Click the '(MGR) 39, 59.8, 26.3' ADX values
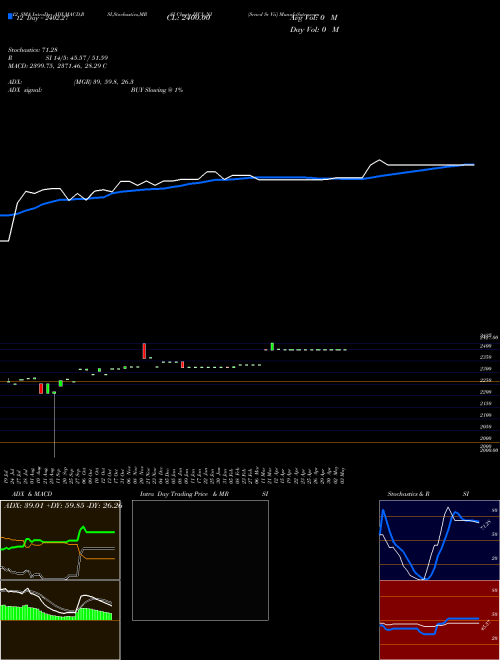 click(x=104, y=82)
